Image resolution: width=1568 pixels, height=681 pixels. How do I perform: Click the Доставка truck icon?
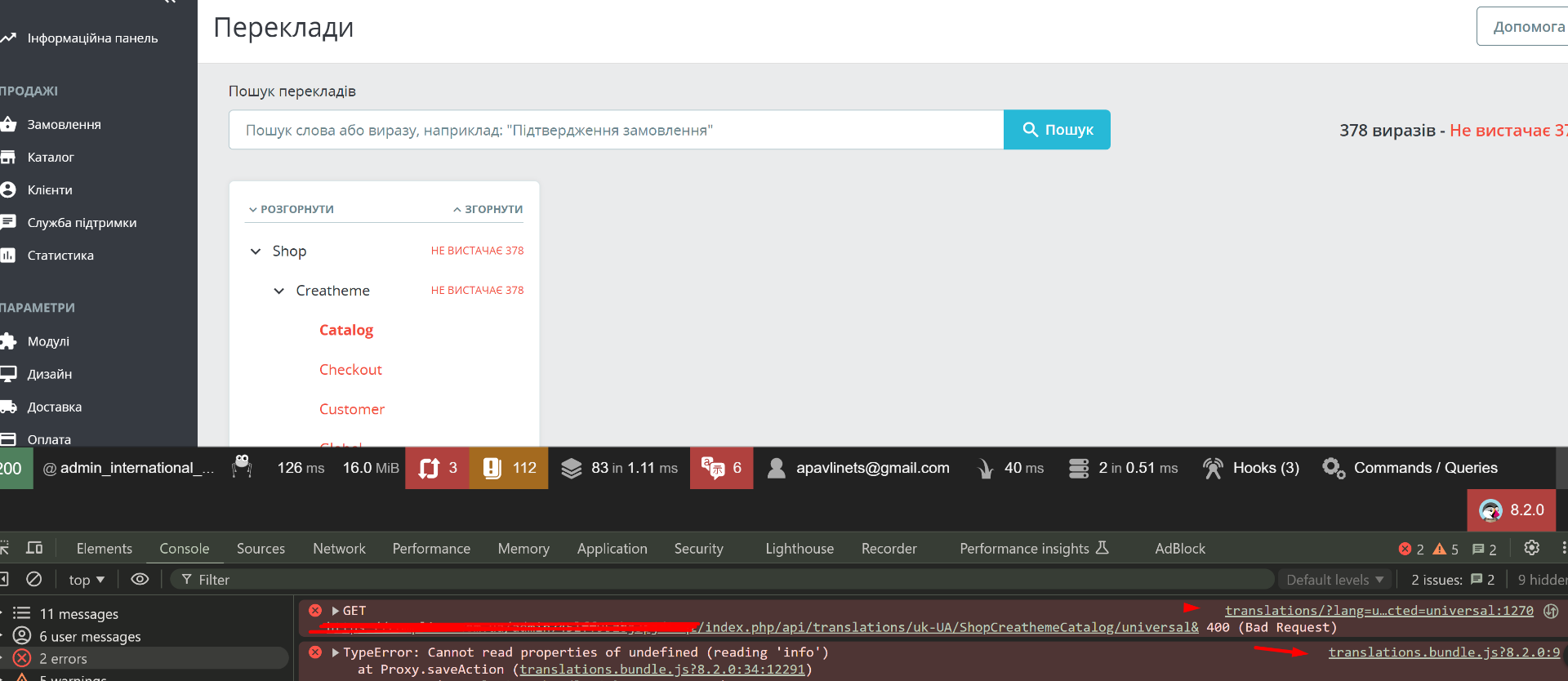pos(8,407)
